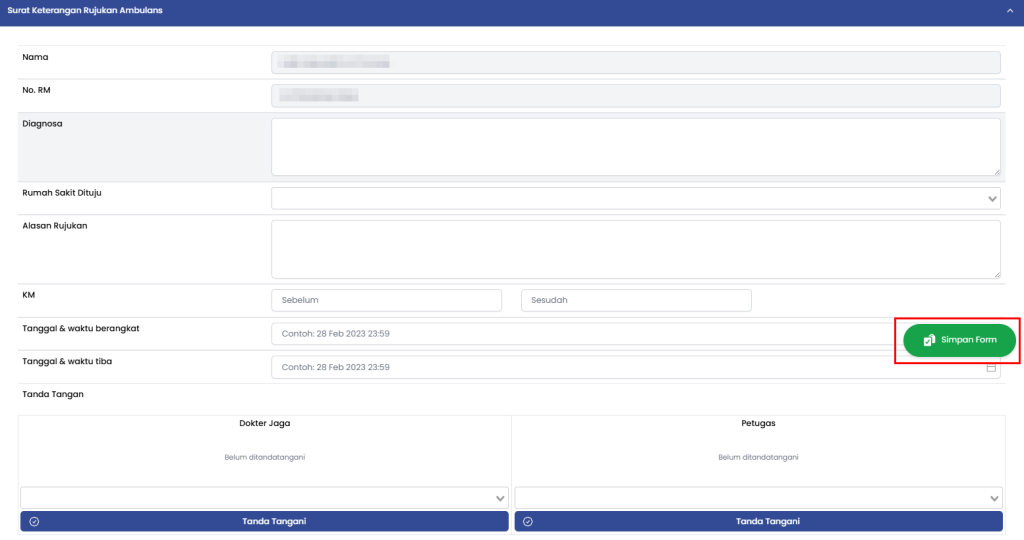
Task: Click check-circle icon on Petugas sign button
Action: (528, 521)
